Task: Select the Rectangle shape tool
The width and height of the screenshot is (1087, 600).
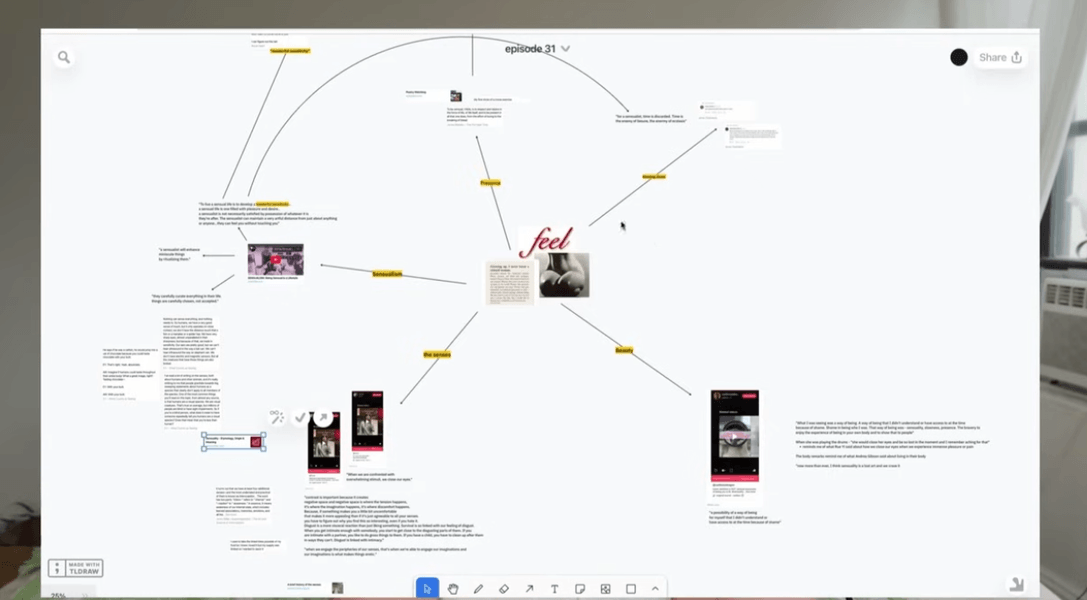Action: [x=631, y=588]
